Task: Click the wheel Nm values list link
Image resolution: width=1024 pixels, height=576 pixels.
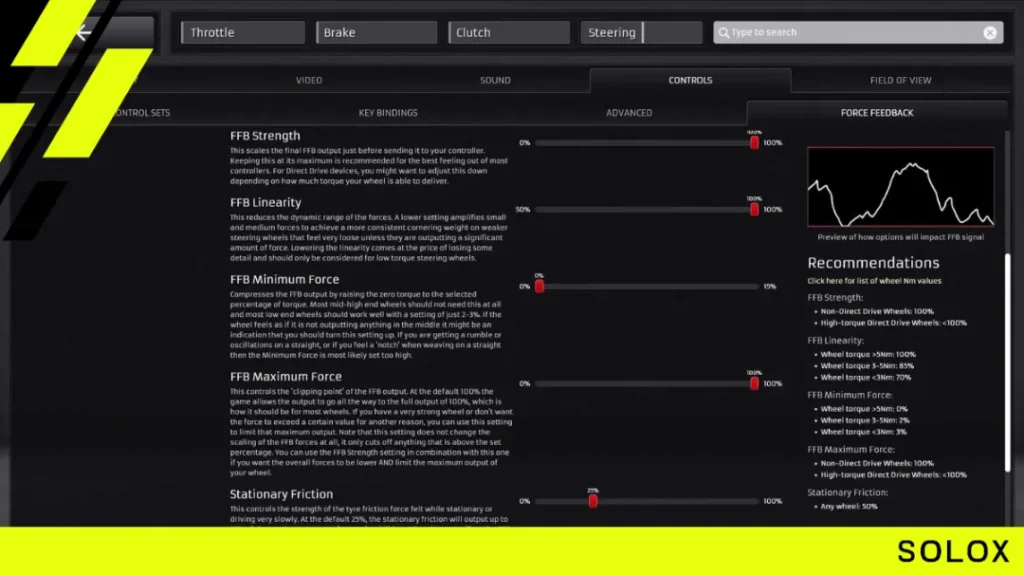Action: (x=874, y=281)
